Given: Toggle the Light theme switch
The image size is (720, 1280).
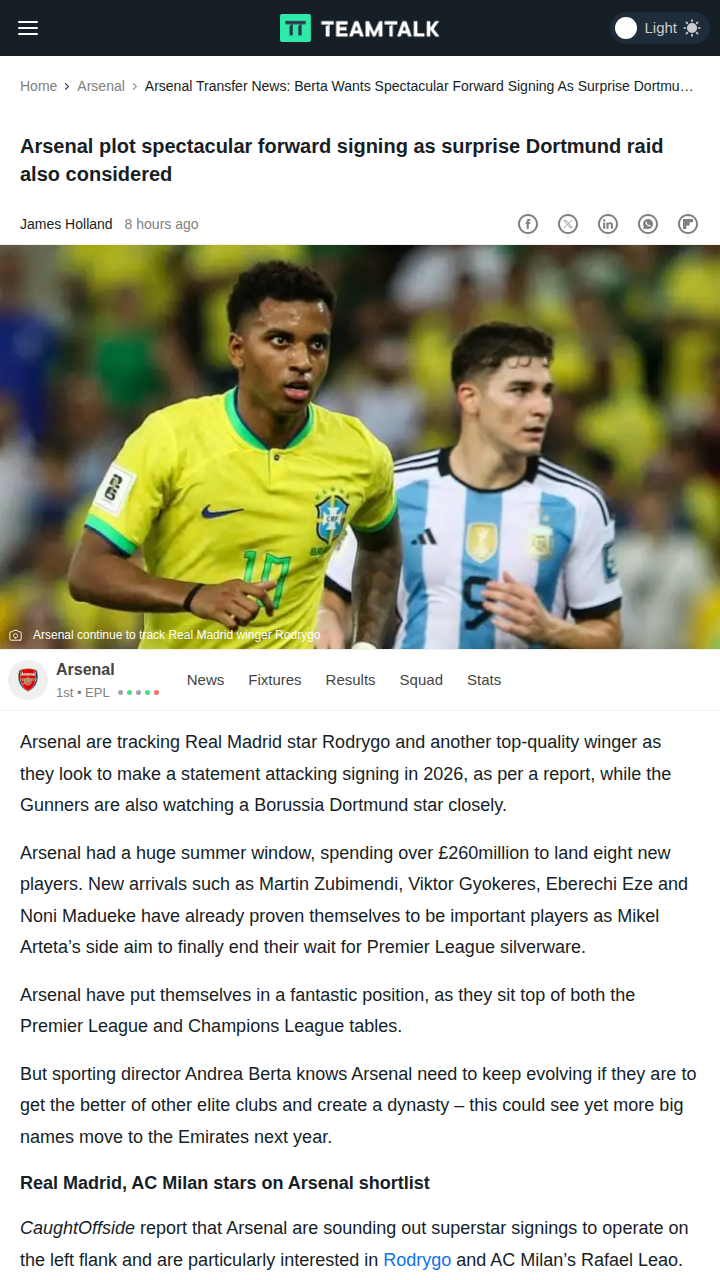Looking at the screenshot, I should [x=658, y=28].
